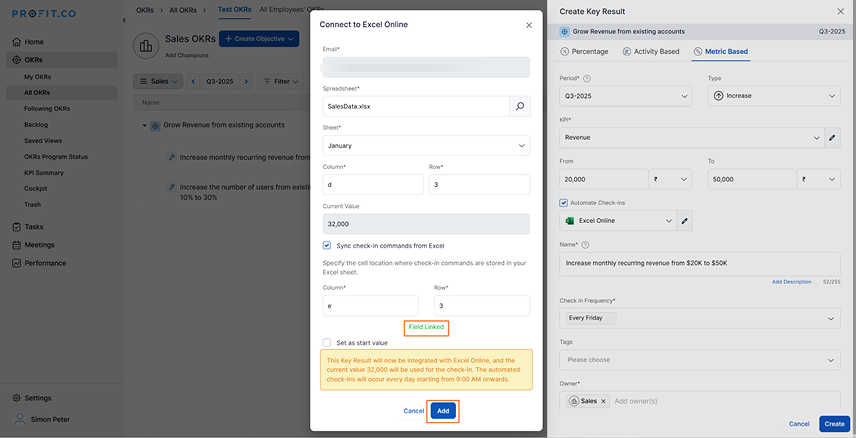Click the Sales OKRs chart icon
Image resolution: width=856 pixels, height=438 pixels.
(146, 46)
